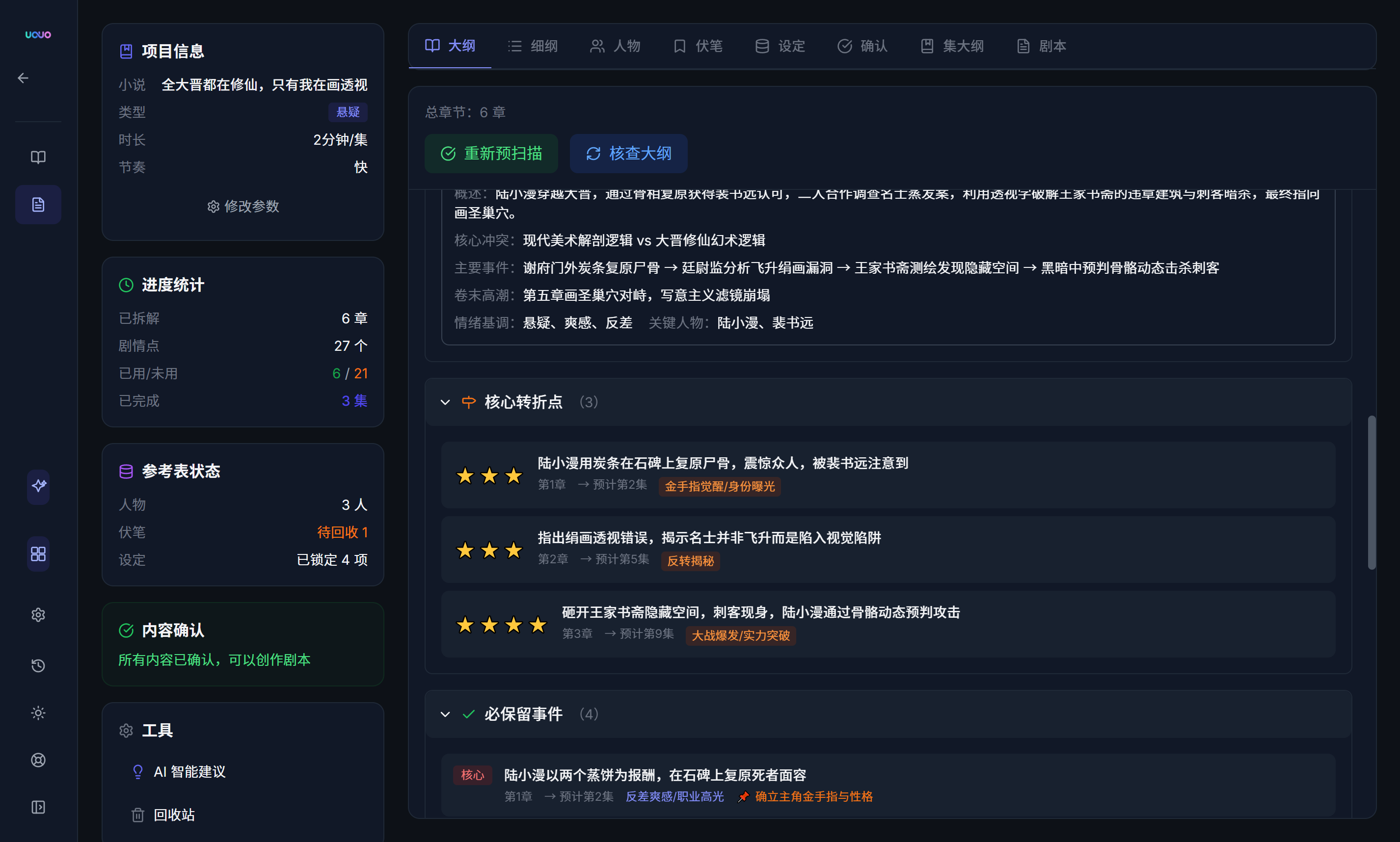Screen dimensions: 1400x842
Task: Click 所有内容已确认，可以创作剧本 message
Action: [214, 660]
